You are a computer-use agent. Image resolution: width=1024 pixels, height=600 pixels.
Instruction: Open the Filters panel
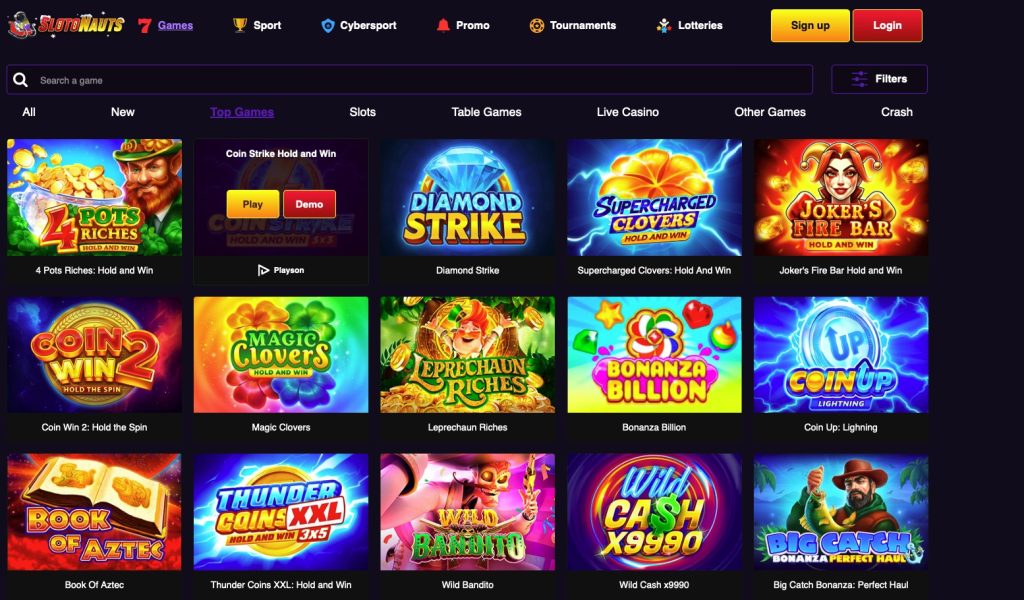[x=879, y=79]
